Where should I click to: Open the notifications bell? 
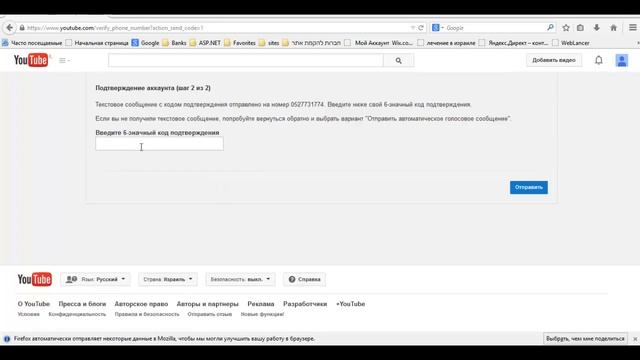(598, 60)
